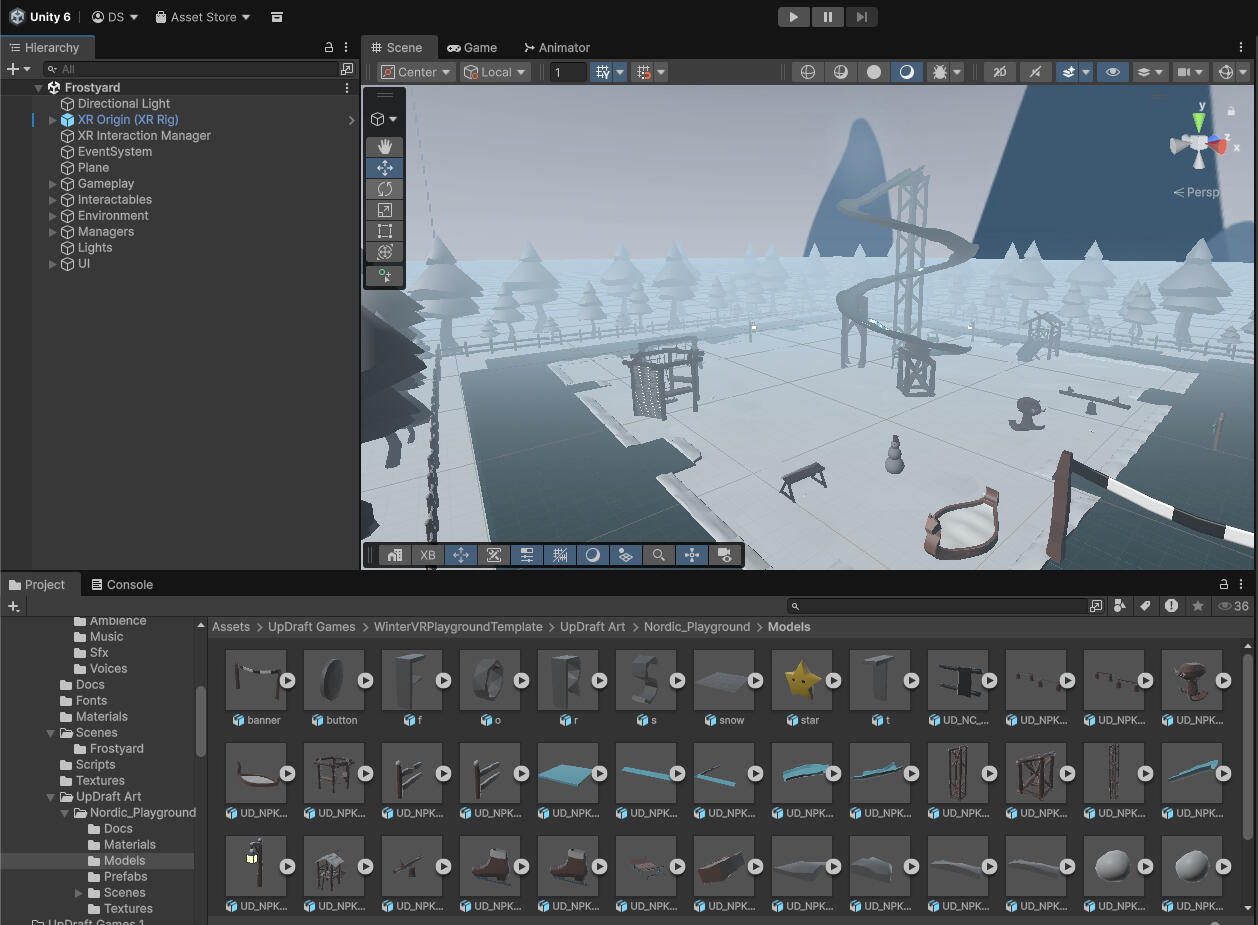The width and height of the screenshot is (1258, 925).
Task: Click the grid snap value field
Action: [x=568, y=72]
